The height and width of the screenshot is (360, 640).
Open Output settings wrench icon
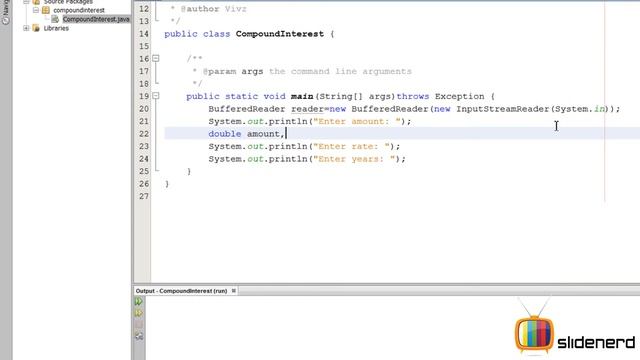click(x=138, y=336)
